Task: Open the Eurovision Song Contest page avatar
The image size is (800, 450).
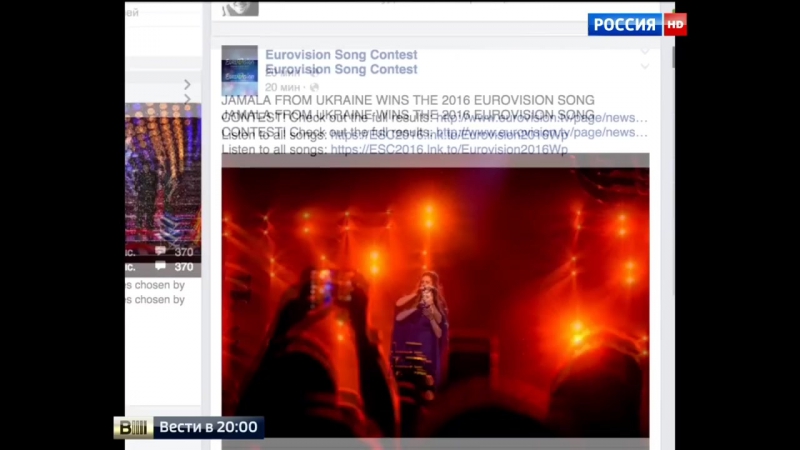Action: 240,70
